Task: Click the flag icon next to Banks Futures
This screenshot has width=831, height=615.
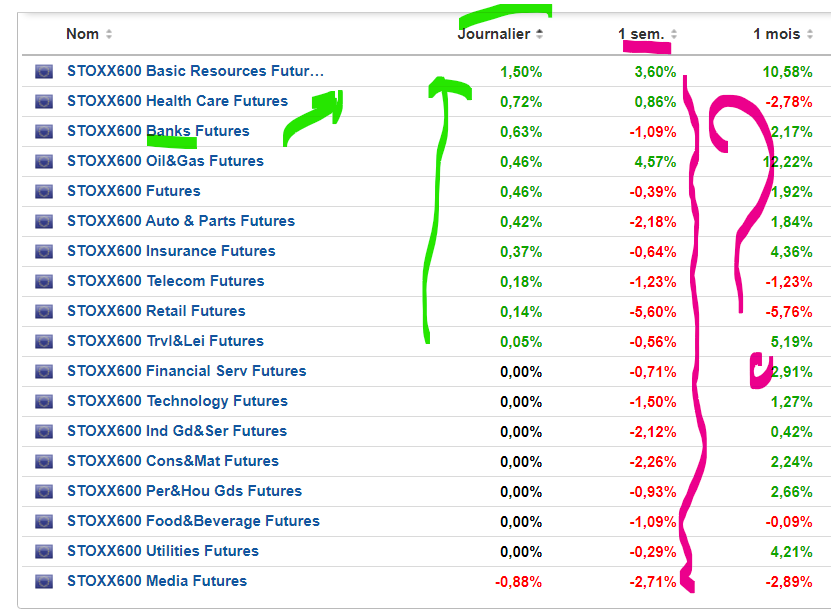Action: click(x=44, y=131)
